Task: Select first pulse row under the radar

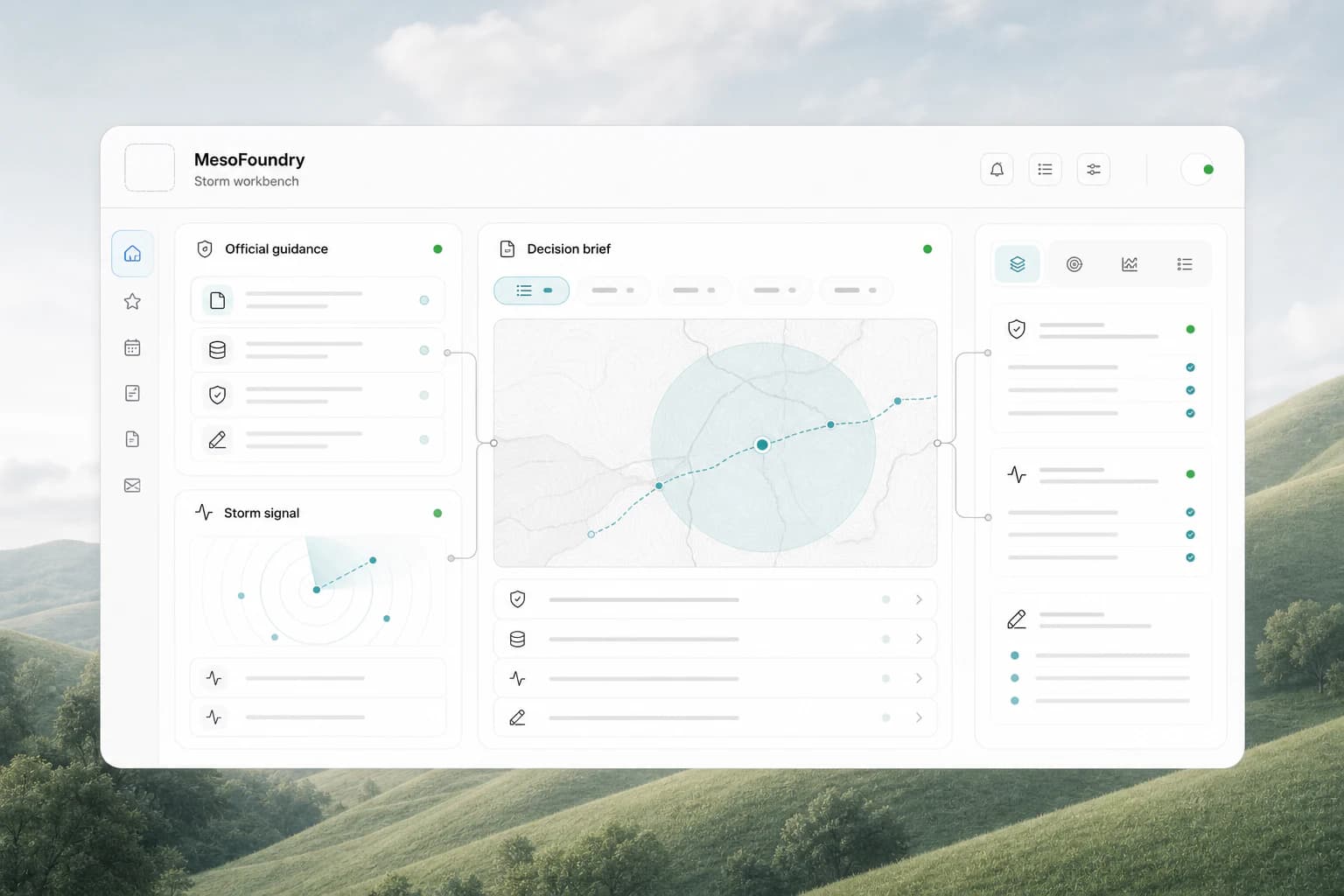Action: point(318,678)
